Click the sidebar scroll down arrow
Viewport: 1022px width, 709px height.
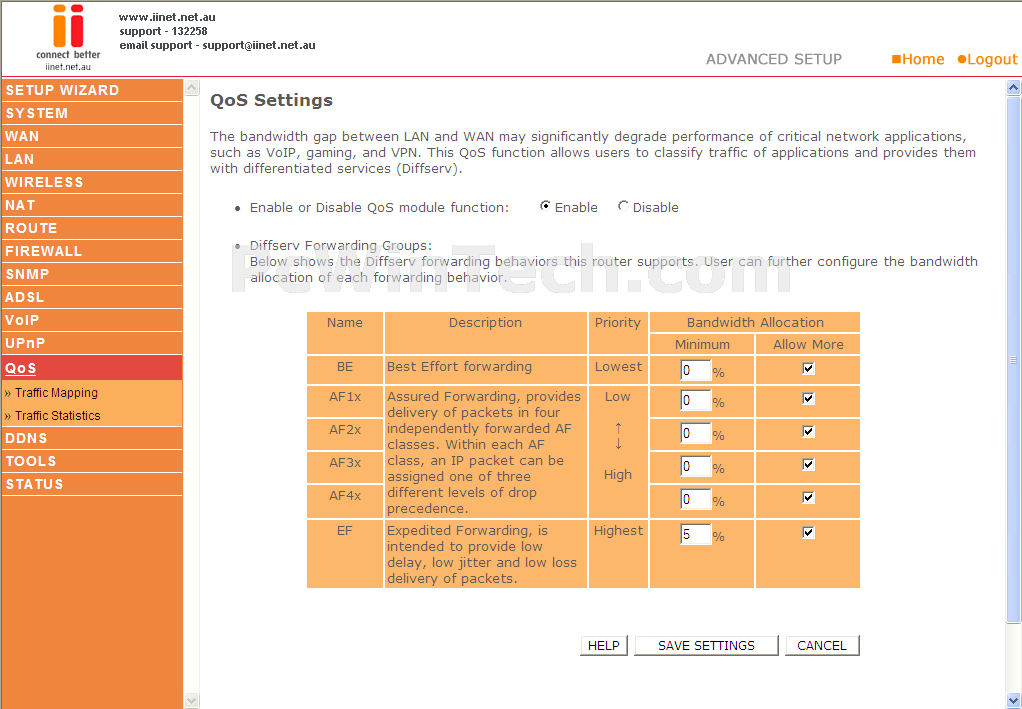point(192,701)
